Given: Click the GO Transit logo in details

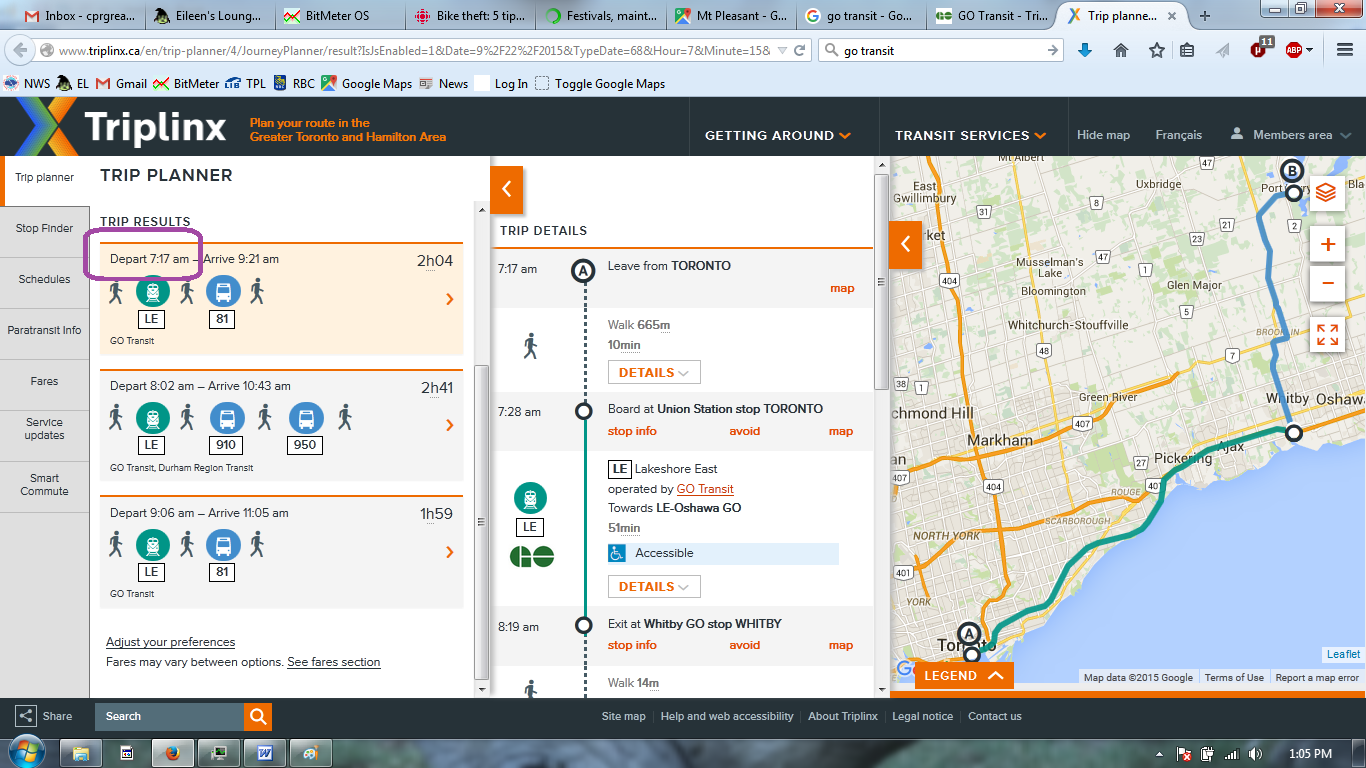Looking at the screenshot, I should 531,556.
